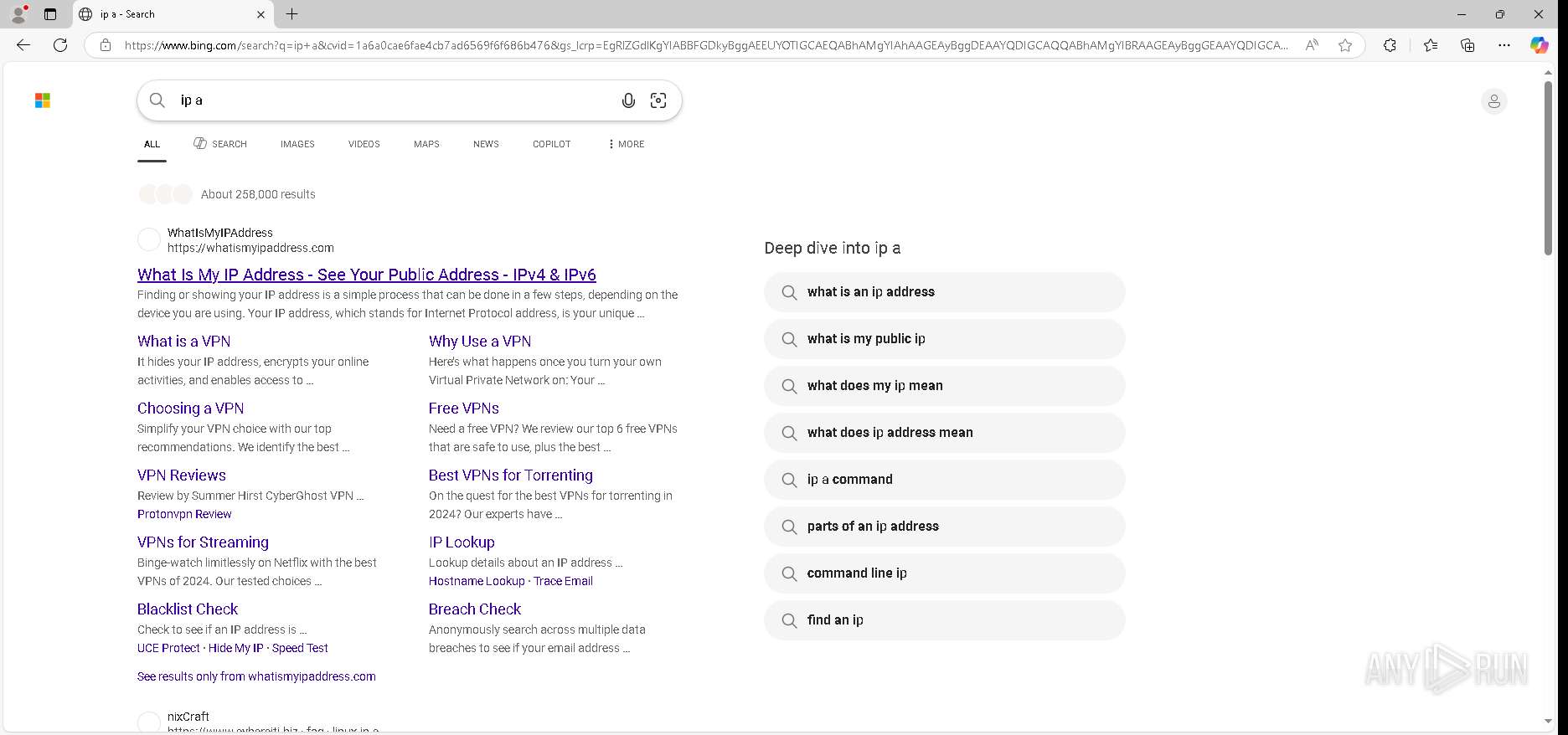Viewport: 1568px width, 735px height.
Task: Open Settings and more ellipsis menu
Action: tap(1504, 45)
